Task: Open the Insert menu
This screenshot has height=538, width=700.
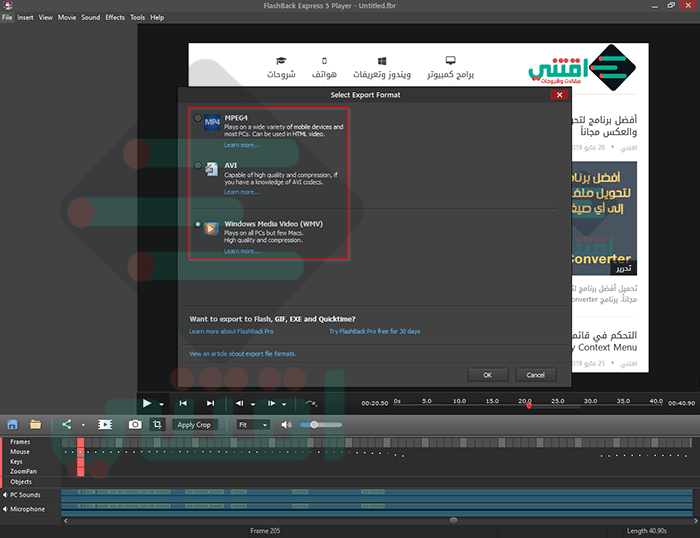Action: [x=25, y=17]
